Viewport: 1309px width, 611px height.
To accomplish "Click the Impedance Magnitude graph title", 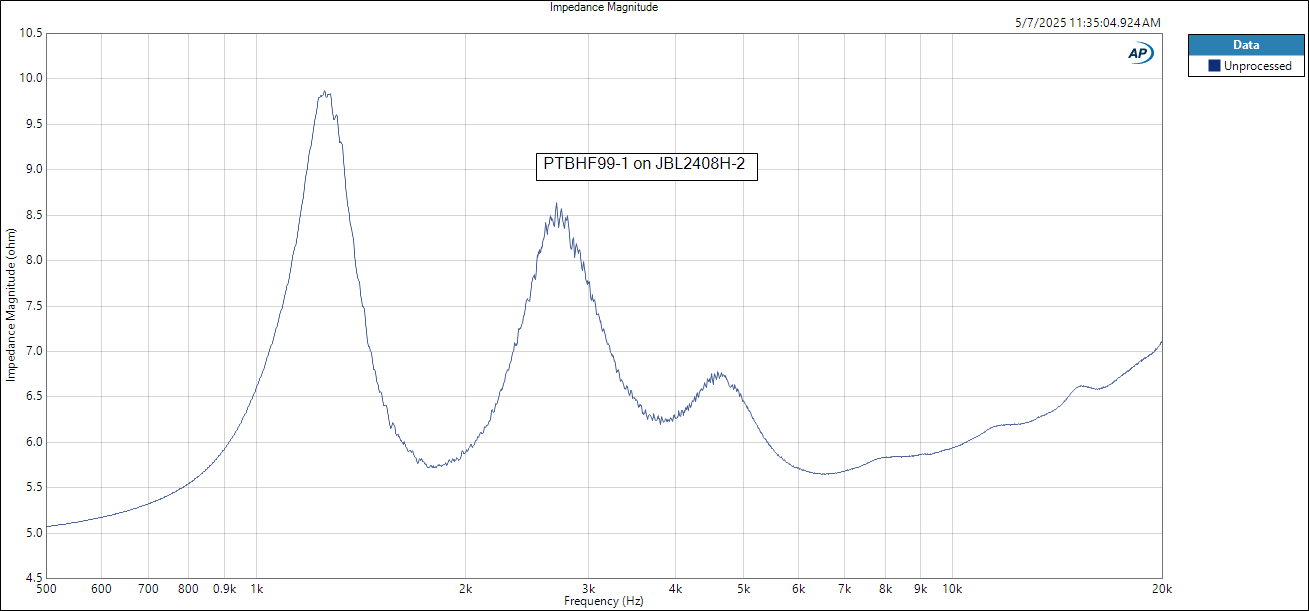I will [604, 7].
